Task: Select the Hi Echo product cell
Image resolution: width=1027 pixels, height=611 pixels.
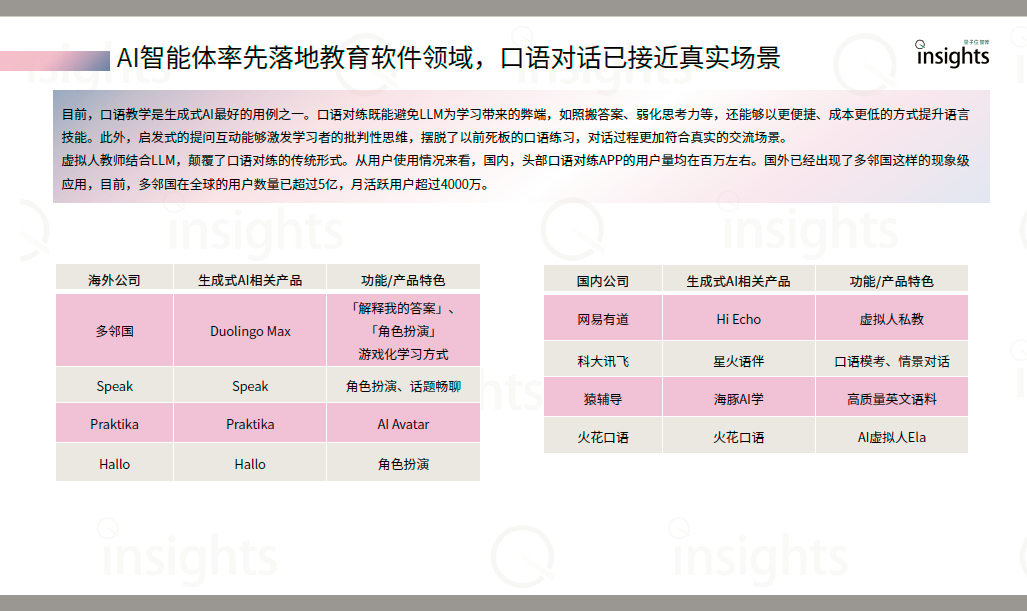Action: click(x=738, y=319)
